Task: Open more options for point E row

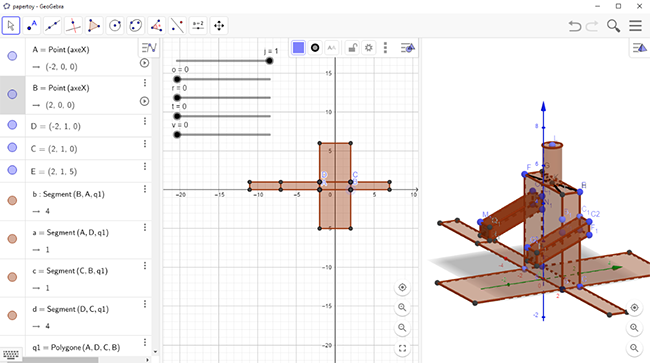Action: [x=145, y=166]
